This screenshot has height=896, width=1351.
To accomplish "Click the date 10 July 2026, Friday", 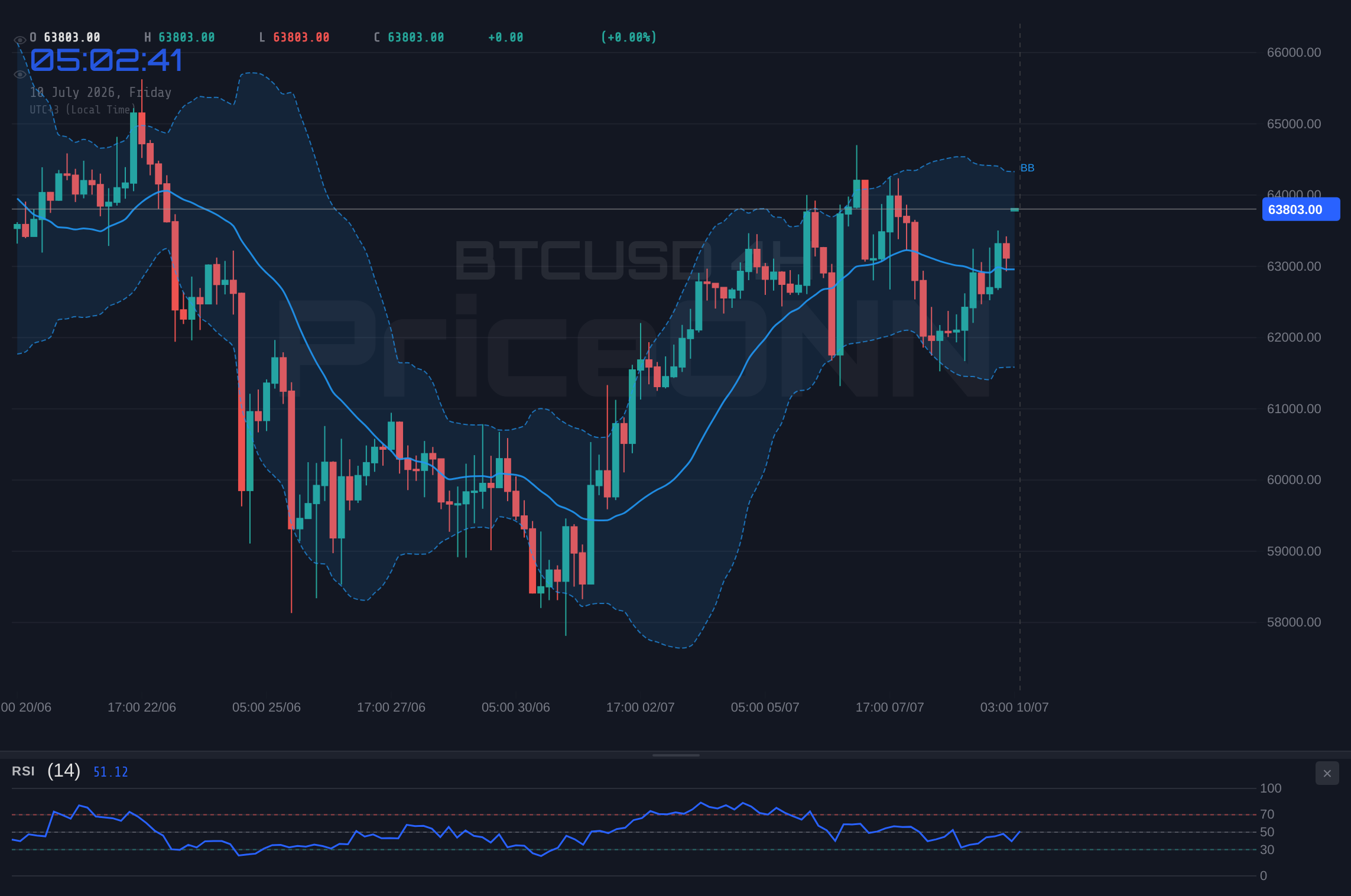I will [100, 92].
